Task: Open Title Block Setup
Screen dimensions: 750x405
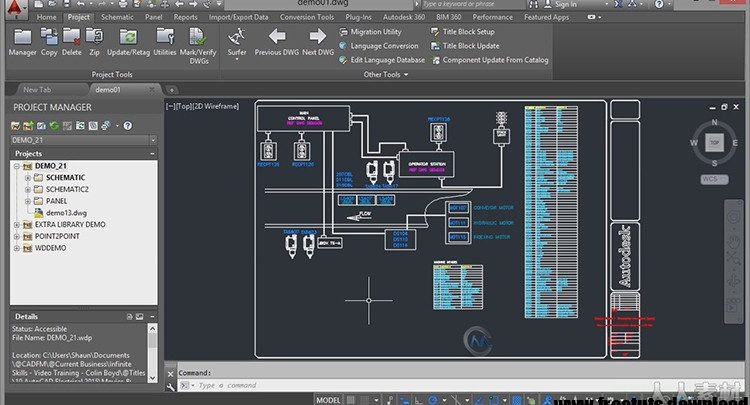Action: (463, 32)
